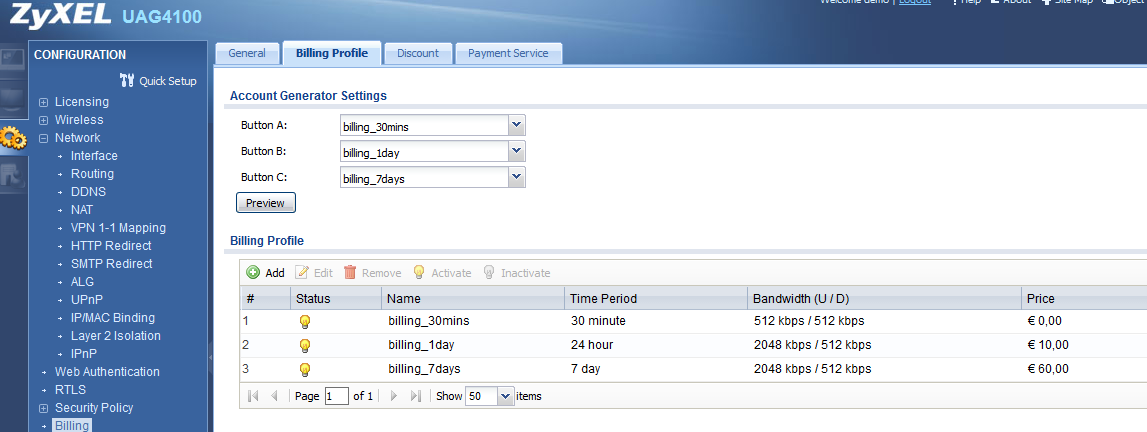Open the Button A profile dropdown
This screenshot has height=432, width=1147.
tap(516, 126)
